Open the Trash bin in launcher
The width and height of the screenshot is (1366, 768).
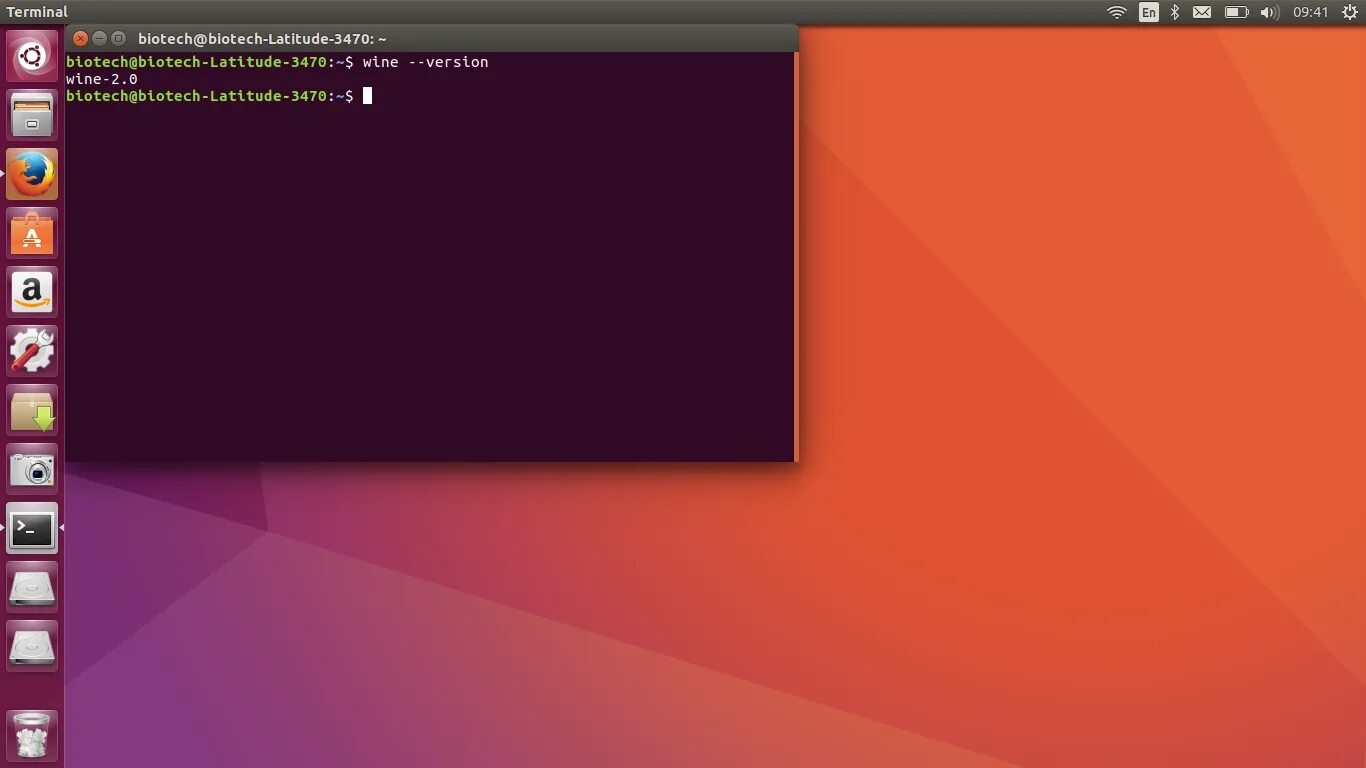(x=32, y=735)
